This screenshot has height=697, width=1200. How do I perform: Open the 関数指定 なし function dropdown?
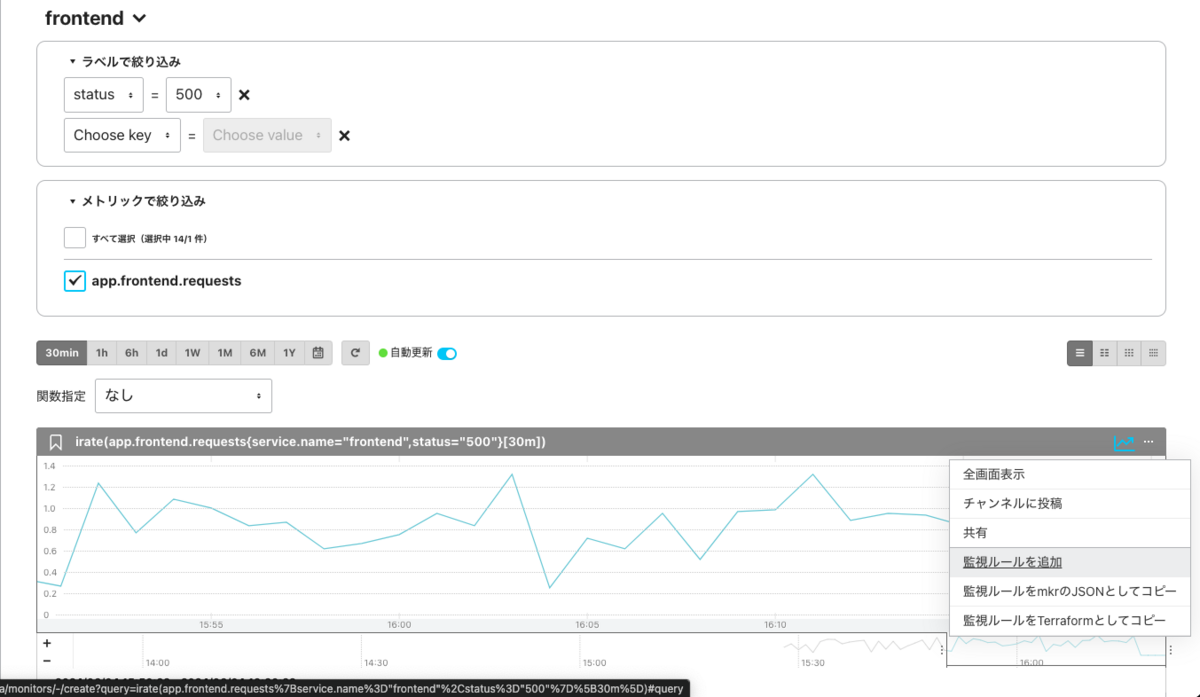(x=183, y=396)
